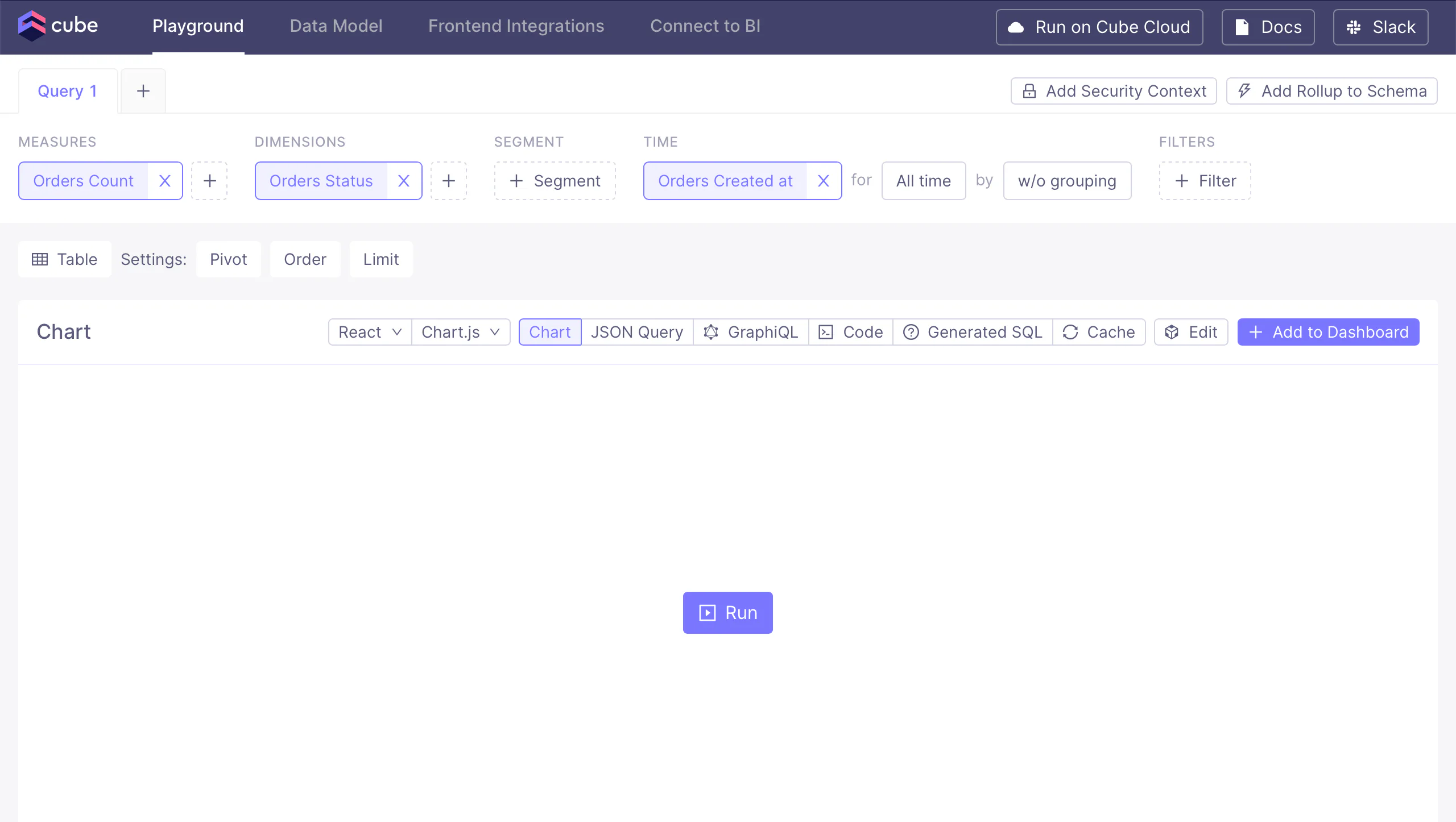Switch to Chart view toggle
This screenshot has width=1456, height=822.
point(549,332)
